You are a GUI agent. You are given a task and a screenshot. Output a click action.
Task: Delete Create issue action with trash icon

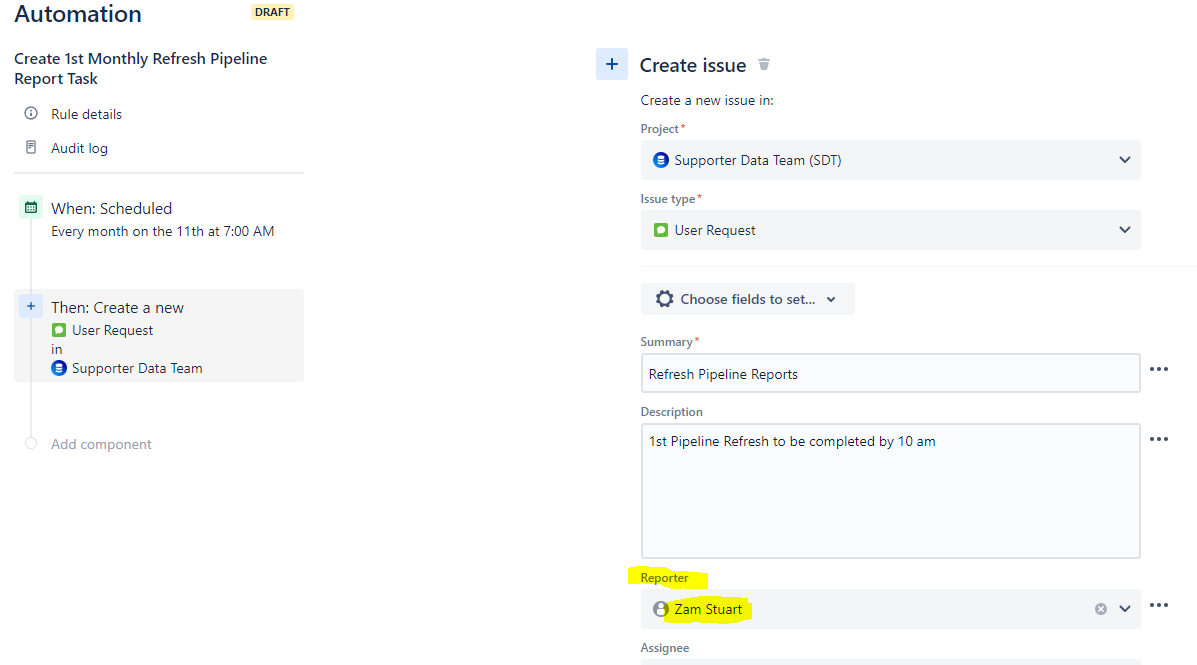pyautogui.click(x=763, y=65)
